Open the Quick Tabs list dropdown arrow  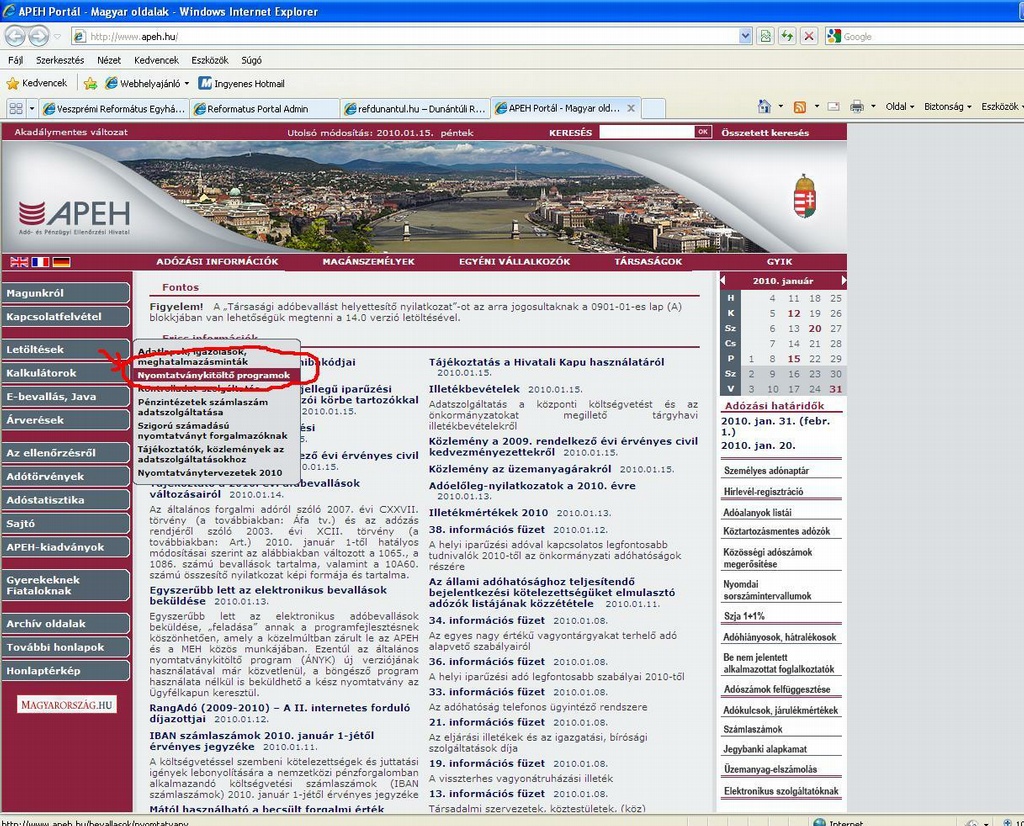[31, 108]
